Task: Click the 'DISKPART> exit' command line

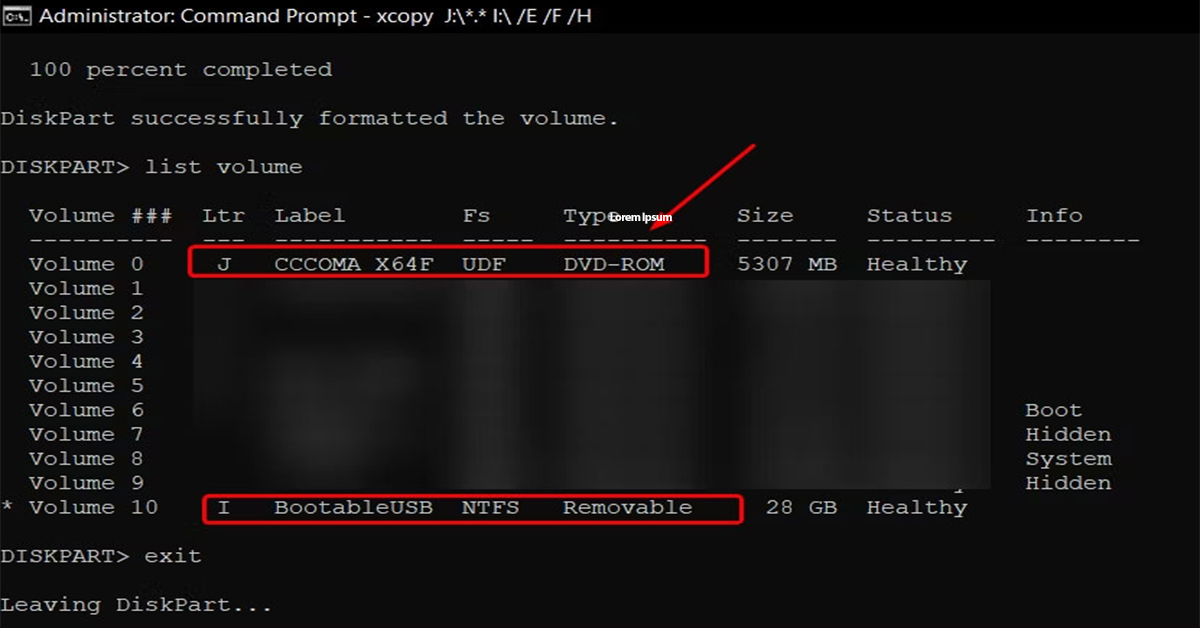Action: click(100, 555)
